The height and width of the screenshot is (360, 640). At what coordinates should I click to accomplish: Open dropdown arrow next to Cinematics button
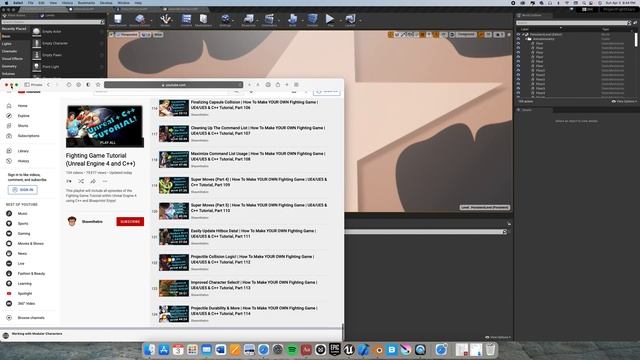(x=280, y=20)
